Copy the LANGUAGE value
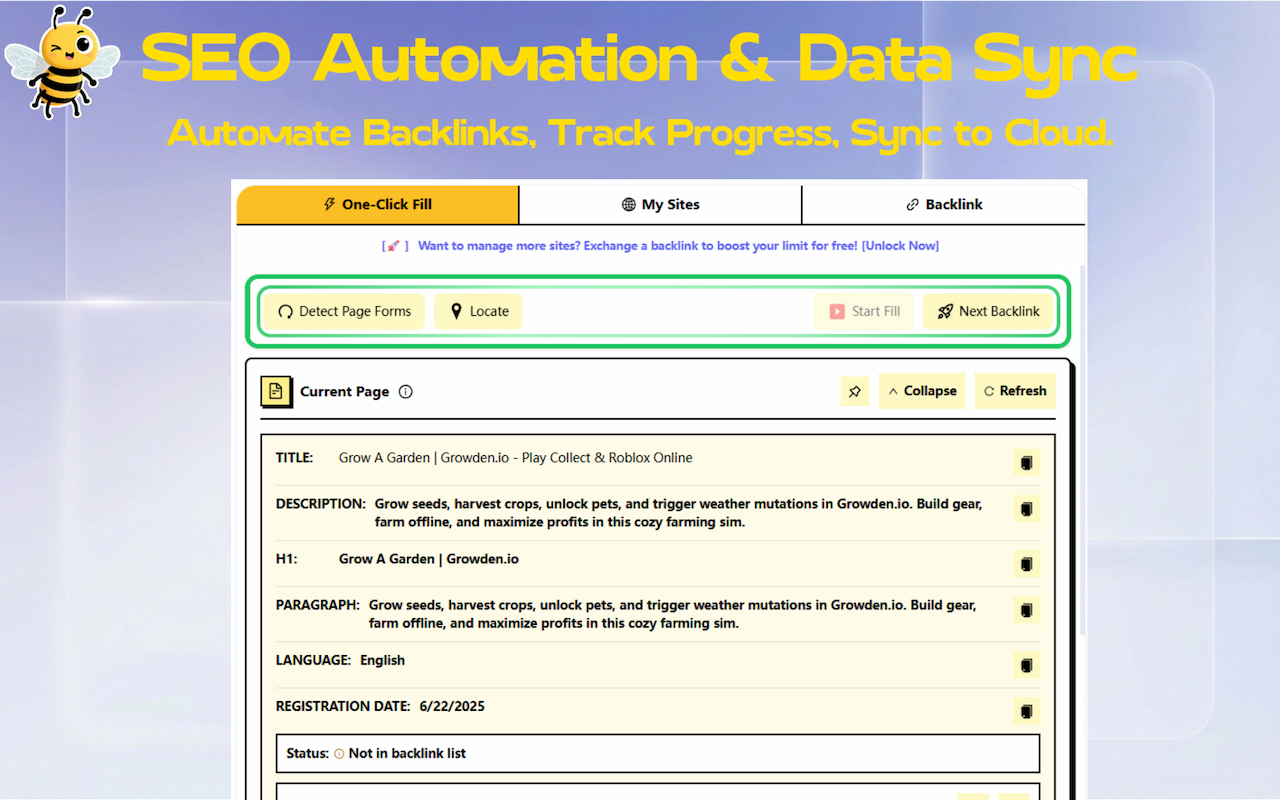 [x=1026, y=665]
